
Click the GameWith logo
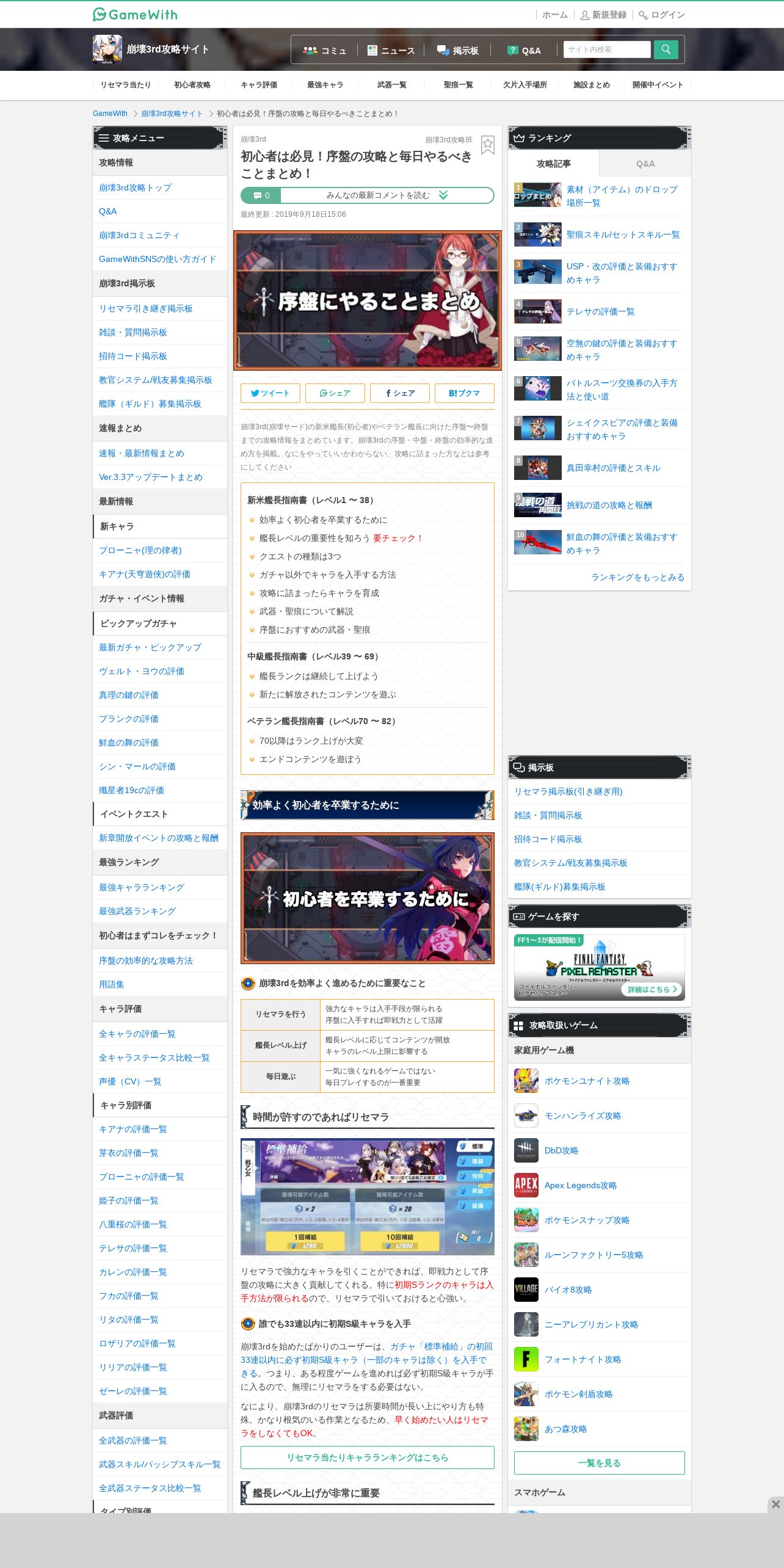pos(135,14)
